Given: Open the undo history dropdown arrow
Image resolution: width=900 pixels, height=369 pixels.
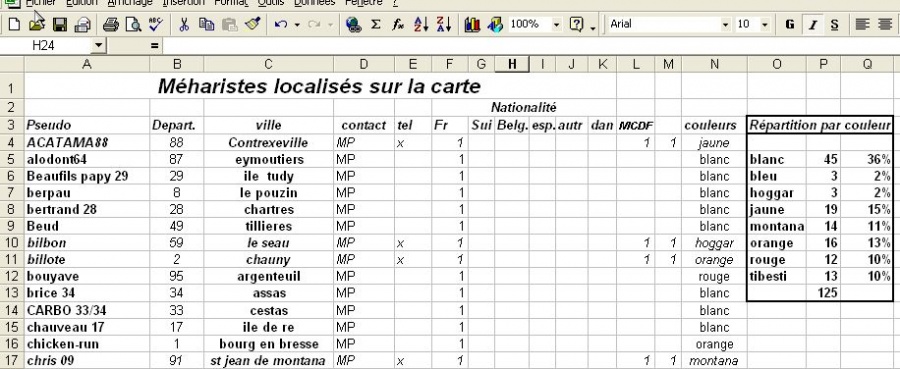Looking at the screenshot, I should tap(297, 25).
